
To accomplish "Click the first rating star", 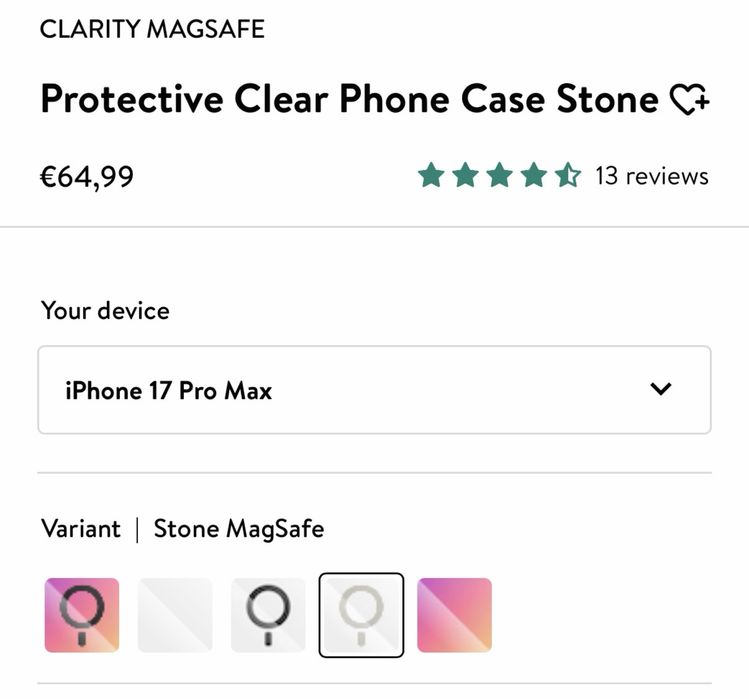I will (431, 177).
